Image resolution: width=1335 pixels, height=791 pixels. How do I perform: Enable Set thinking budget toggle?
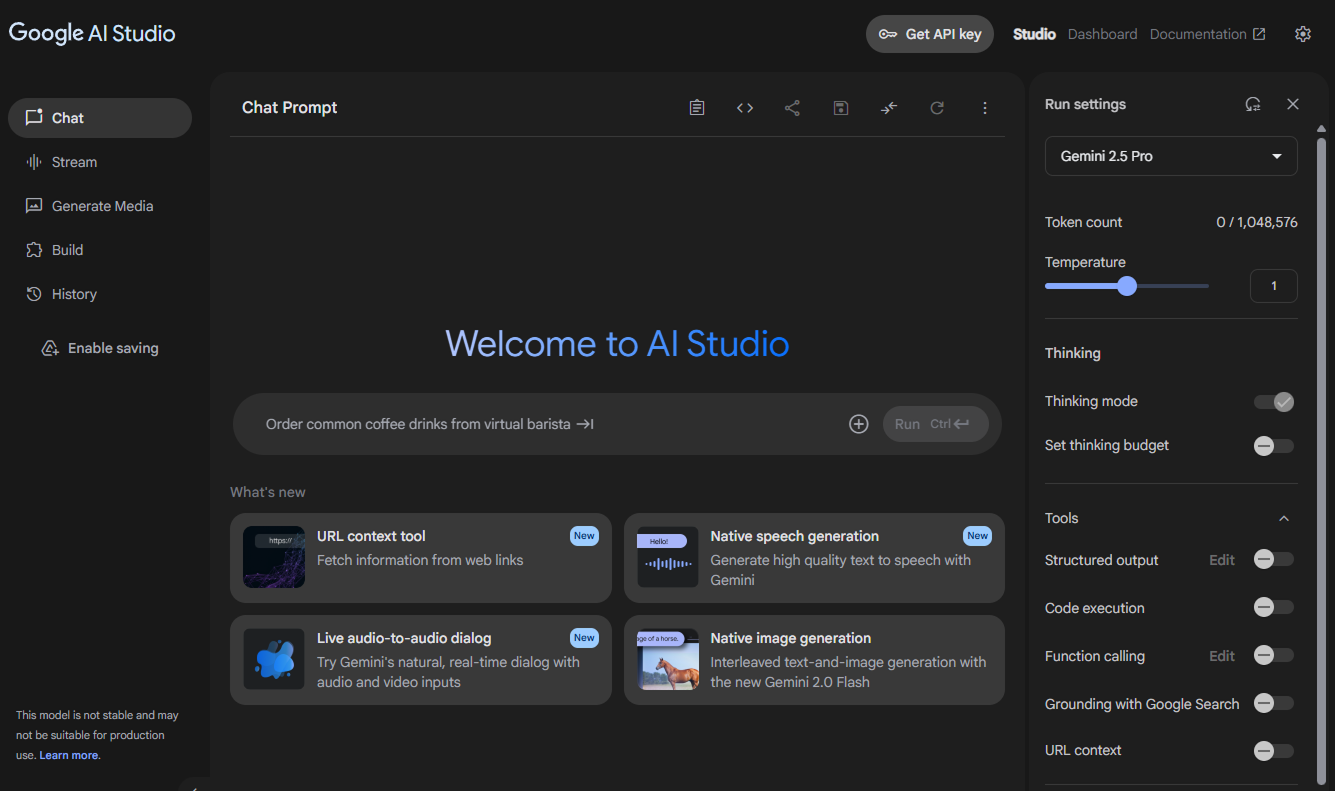1274,446
